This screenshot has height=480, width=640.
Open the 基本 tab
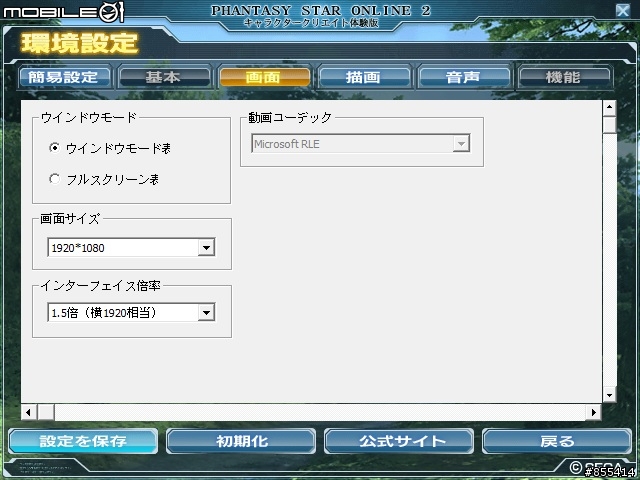coord(164,77)
